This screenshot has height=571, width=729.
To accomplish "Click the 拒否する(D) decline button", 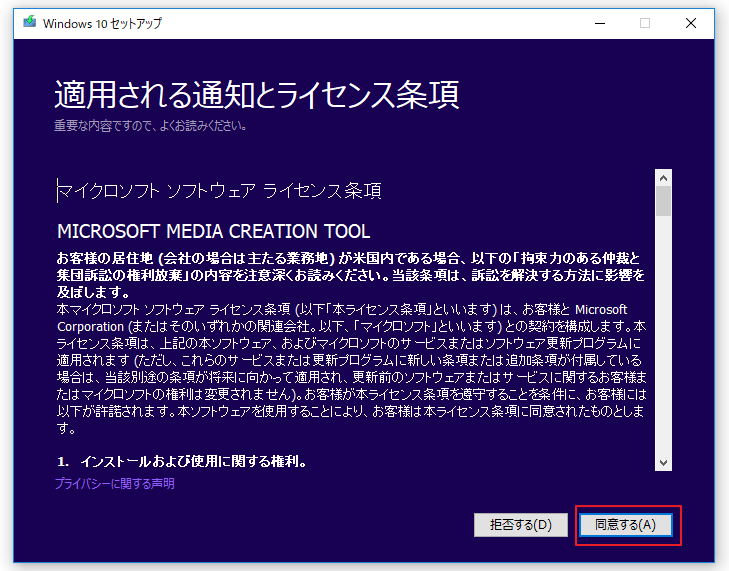I will click(521, 525).
